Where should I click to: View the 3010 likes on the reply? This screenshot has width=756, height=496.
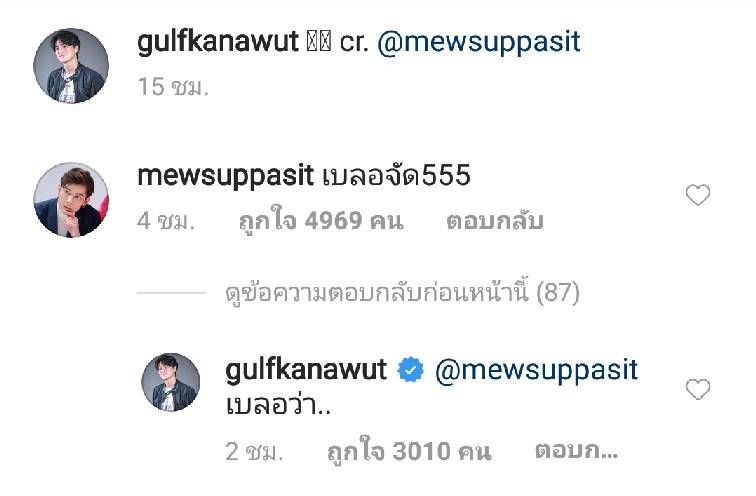pyautogui.click(x=409, y=451)
